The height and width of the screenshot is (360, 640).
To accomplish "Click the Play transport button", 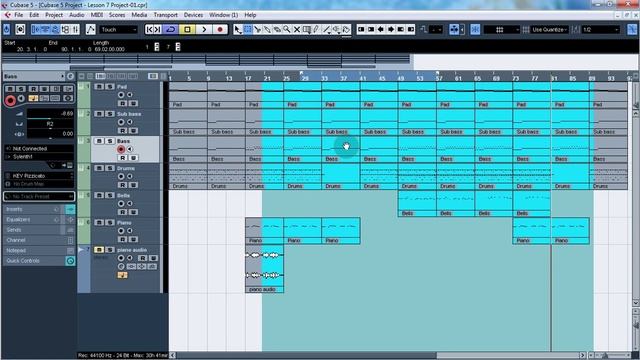I will [x=204, y=29].
